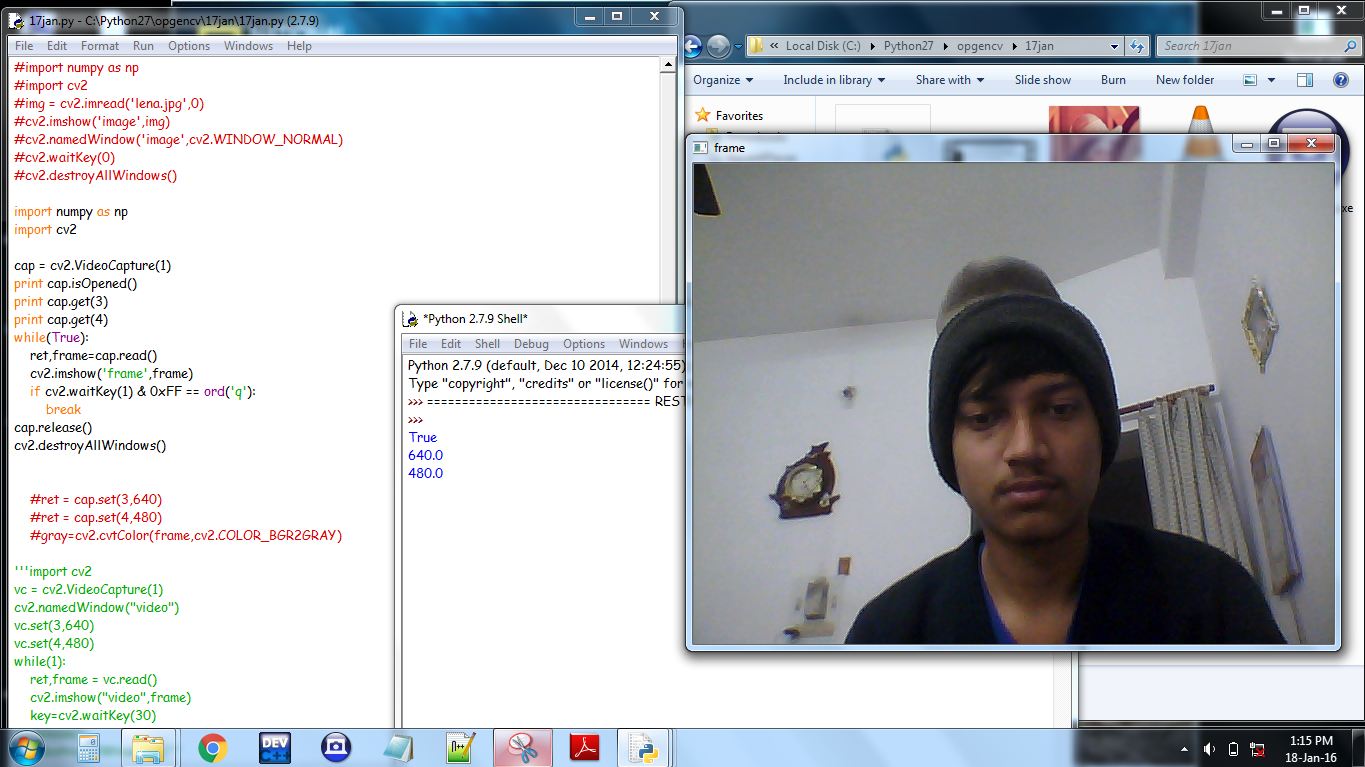Launch Adobe Reader from the taskbar

[585, 747]
